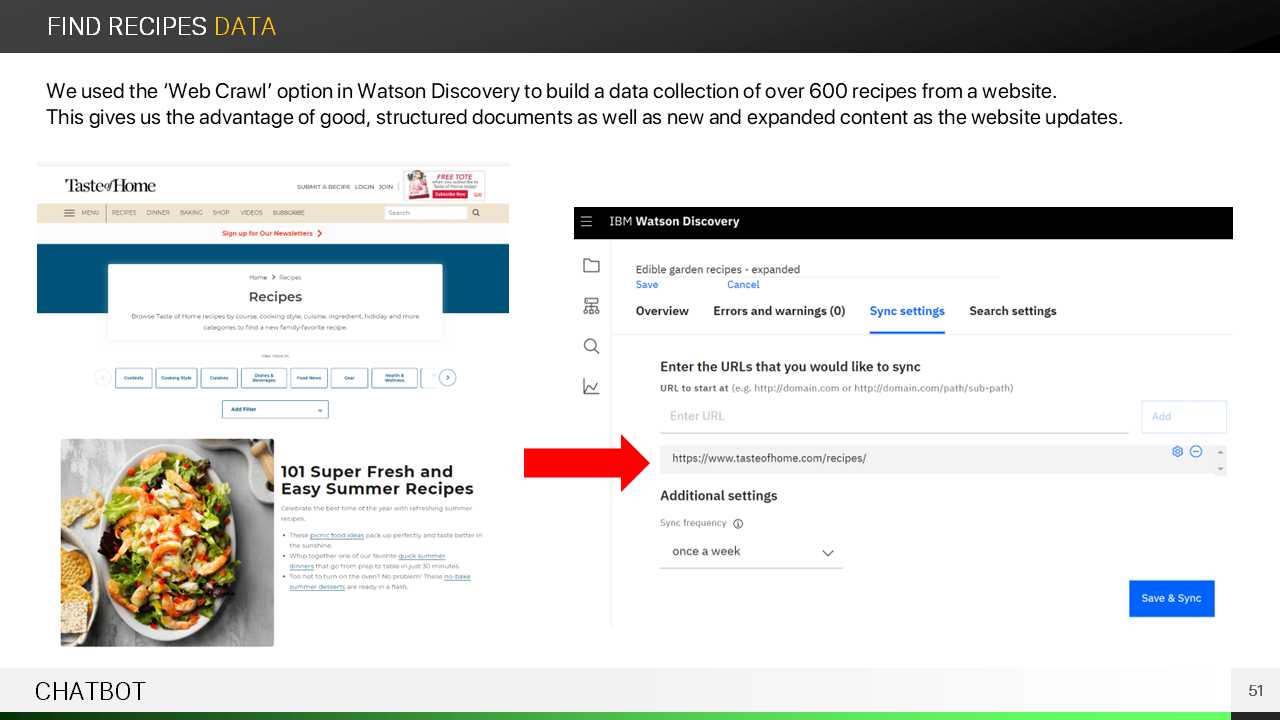Viewport: 1280px width, 720px height.
Task: Click the URL list scrollbar down arrow
Action: (1220, 468)
